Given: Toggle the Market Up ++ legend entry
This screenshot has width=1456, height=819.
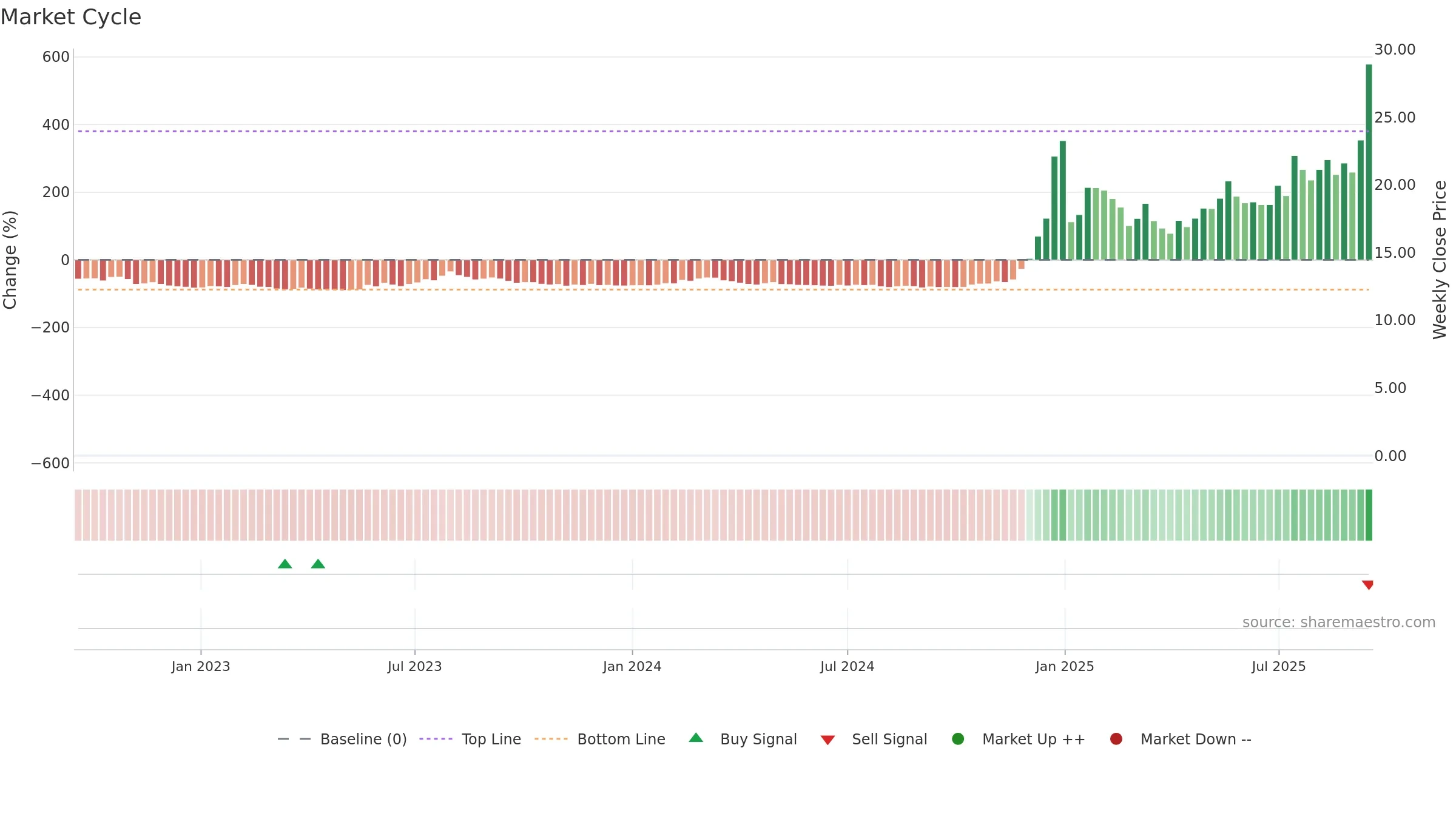Looking at the screenshot, I should (1018, 739).
